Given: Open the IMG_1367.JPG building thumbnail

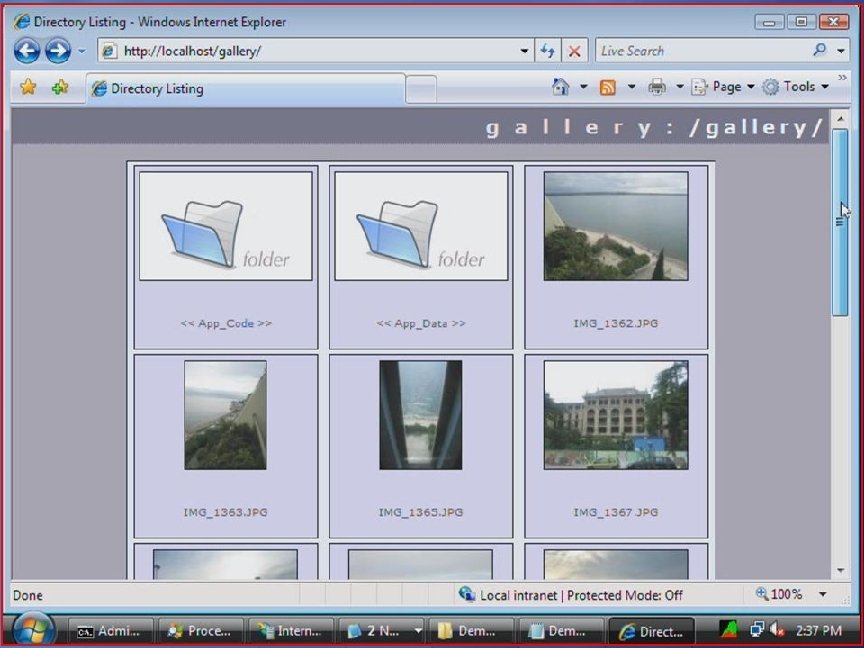Looking at the screenshot, I should tap(616, 415).
